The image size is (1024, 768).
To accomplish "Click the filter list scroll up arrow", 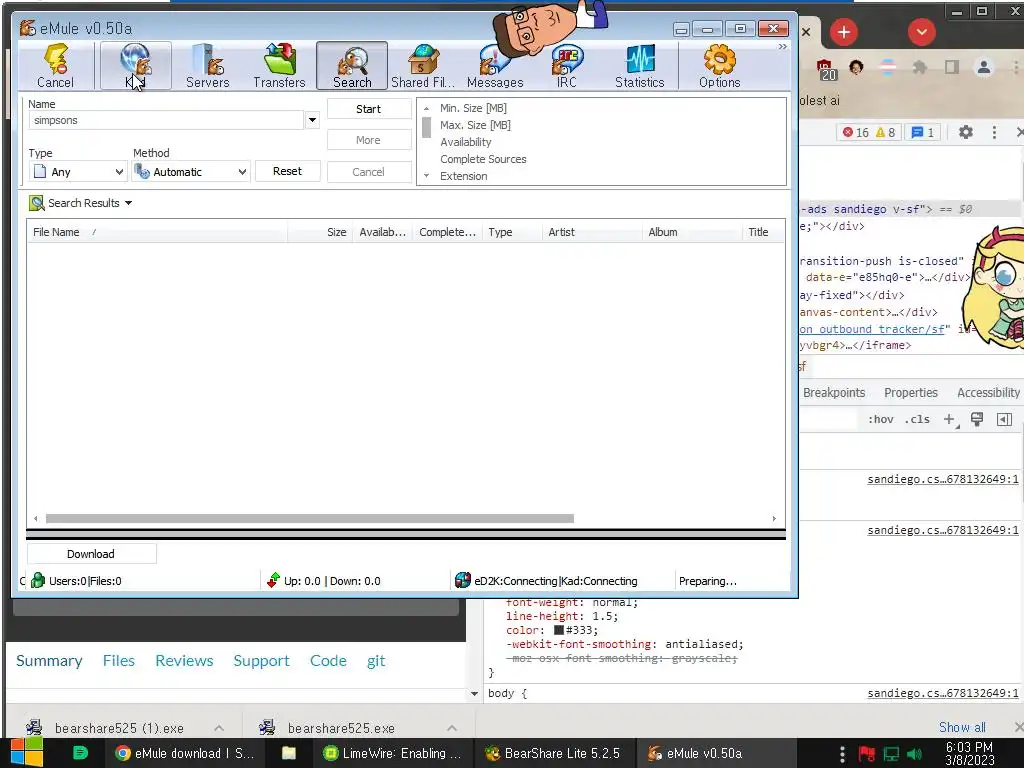I will pos(426,108).
